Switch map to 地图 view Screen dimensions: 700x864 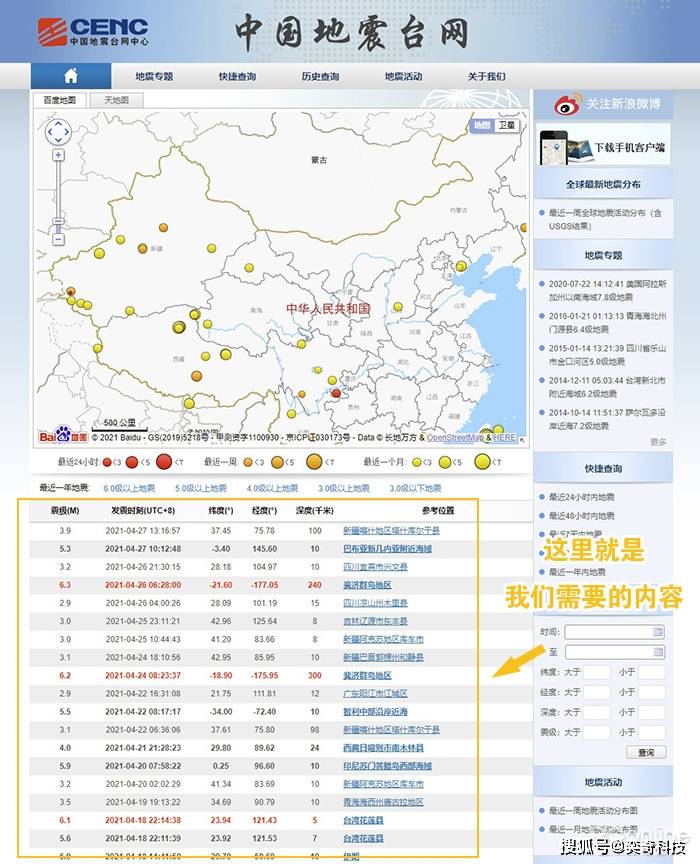pyautogui.click(x=482, y=126)
